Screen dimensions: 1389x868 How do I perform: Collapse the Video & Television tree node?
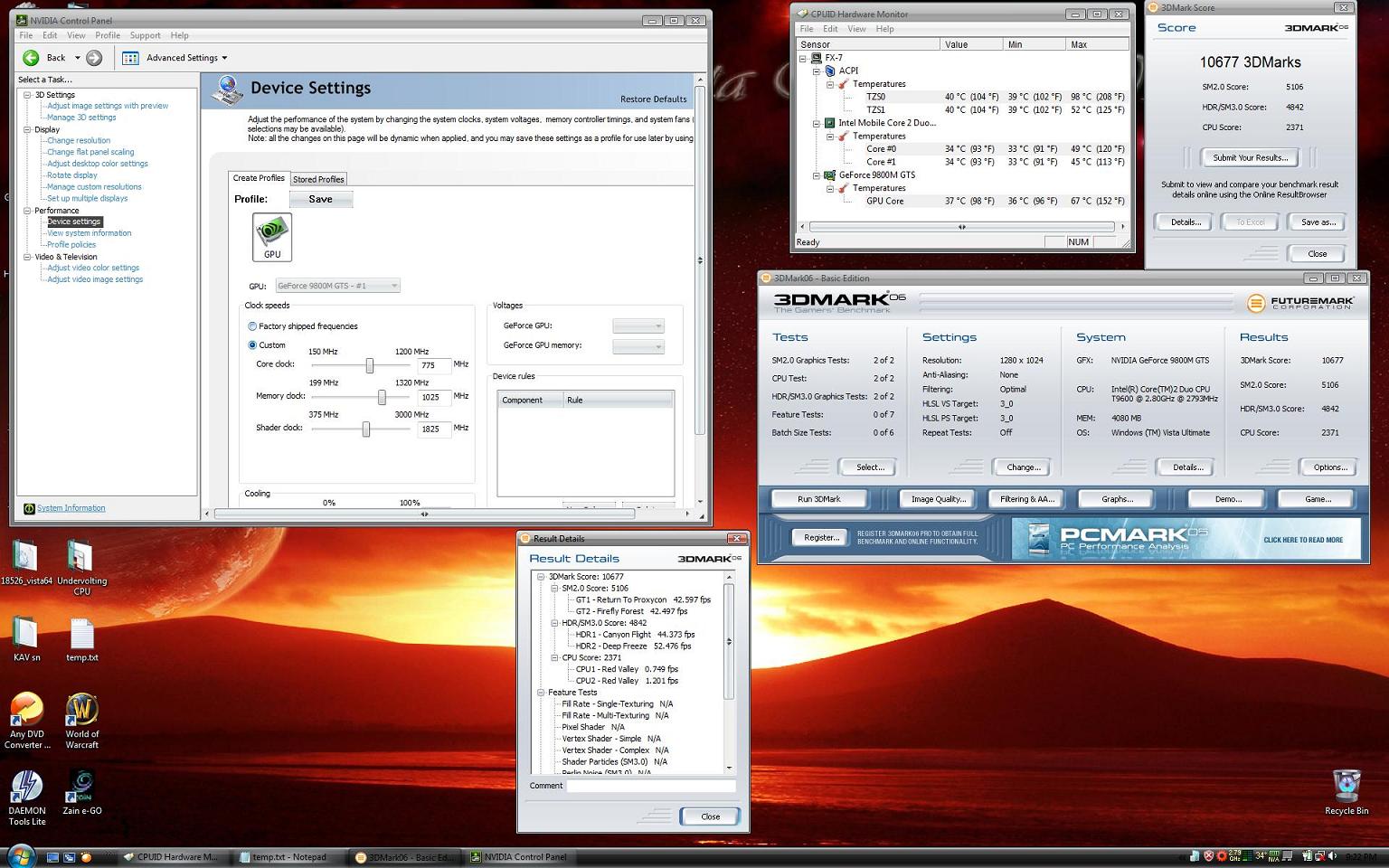(x=27, y=257)
